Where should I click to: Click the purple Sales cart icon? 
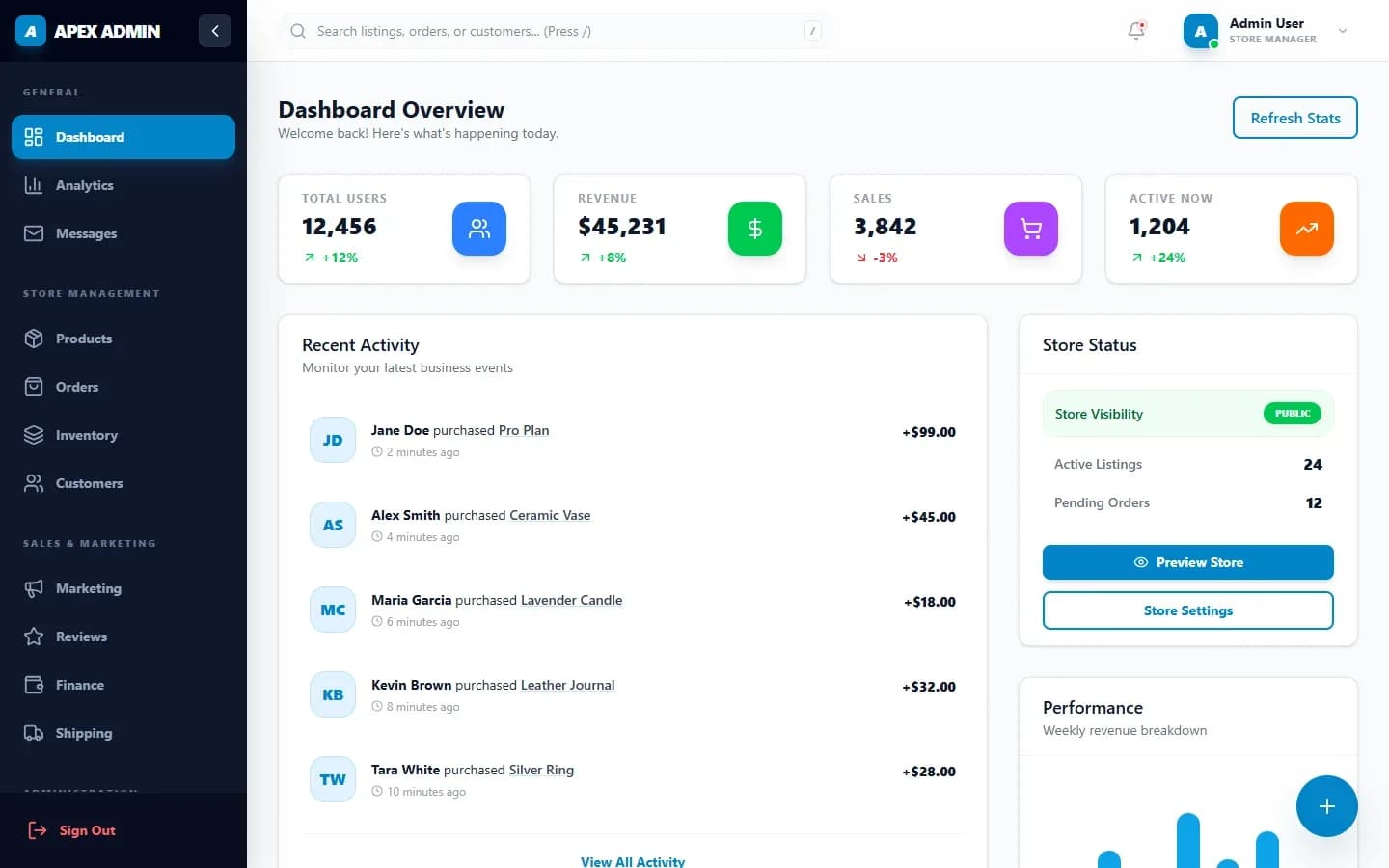(x=1031, y=229)
